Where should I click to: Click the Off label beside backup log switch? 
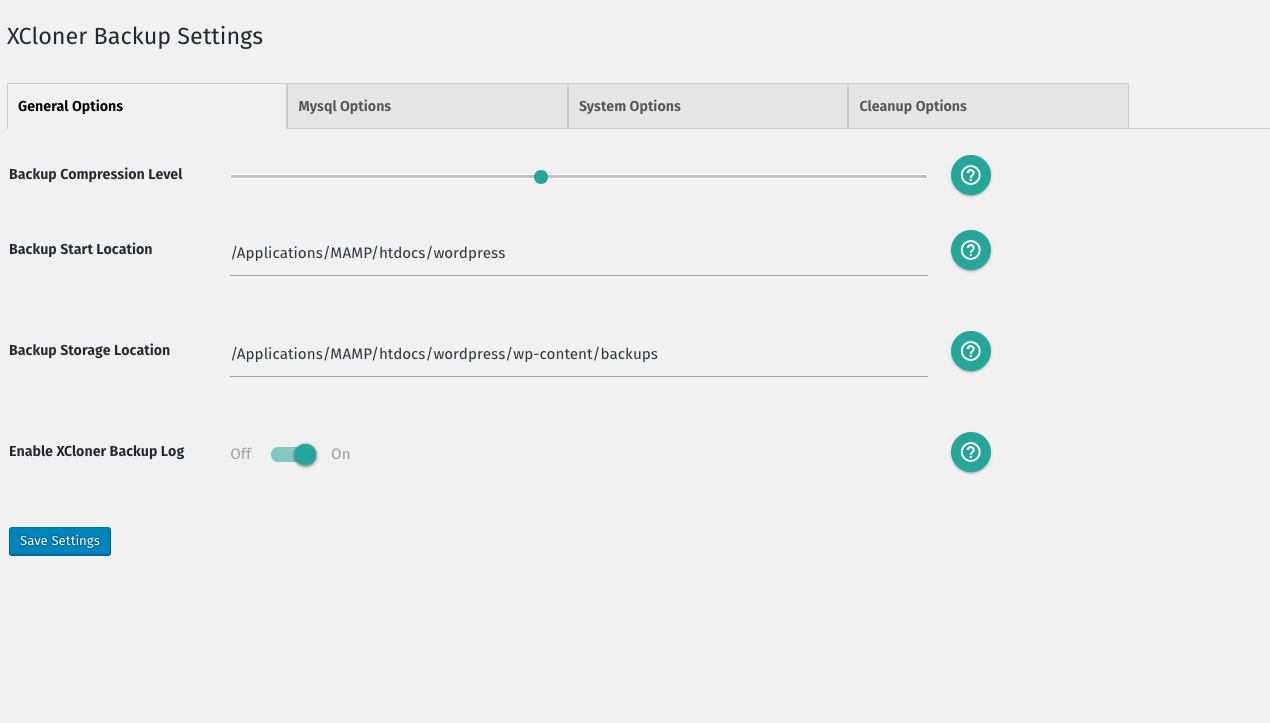(x=241, y=454)
